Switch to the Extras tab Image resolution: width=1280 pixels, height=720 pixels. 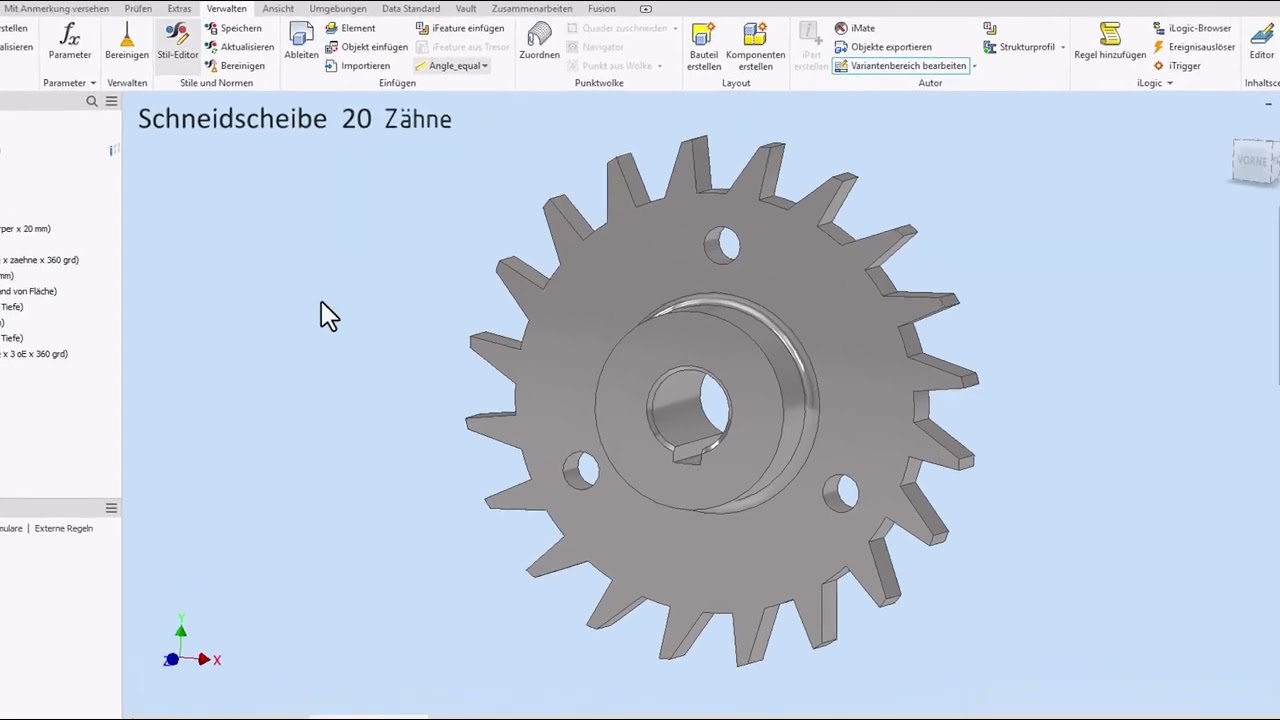point(179,9)
